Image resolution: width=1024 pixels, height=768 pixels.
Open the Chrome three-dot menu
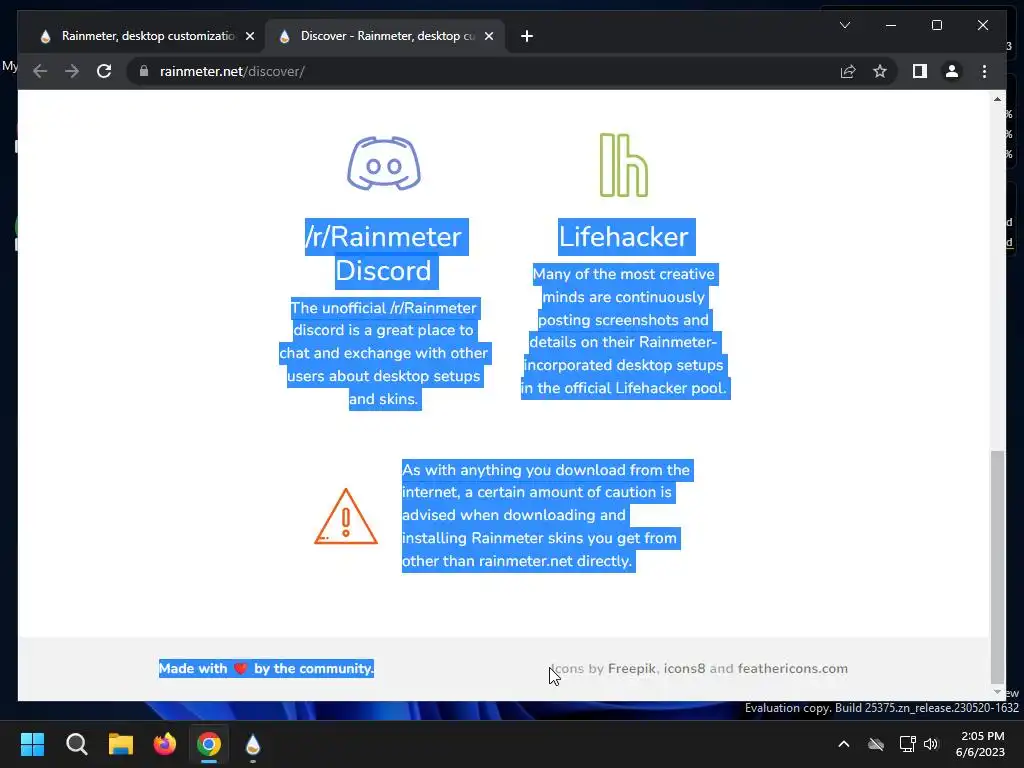pyautogui.click(x=984, y=71)
